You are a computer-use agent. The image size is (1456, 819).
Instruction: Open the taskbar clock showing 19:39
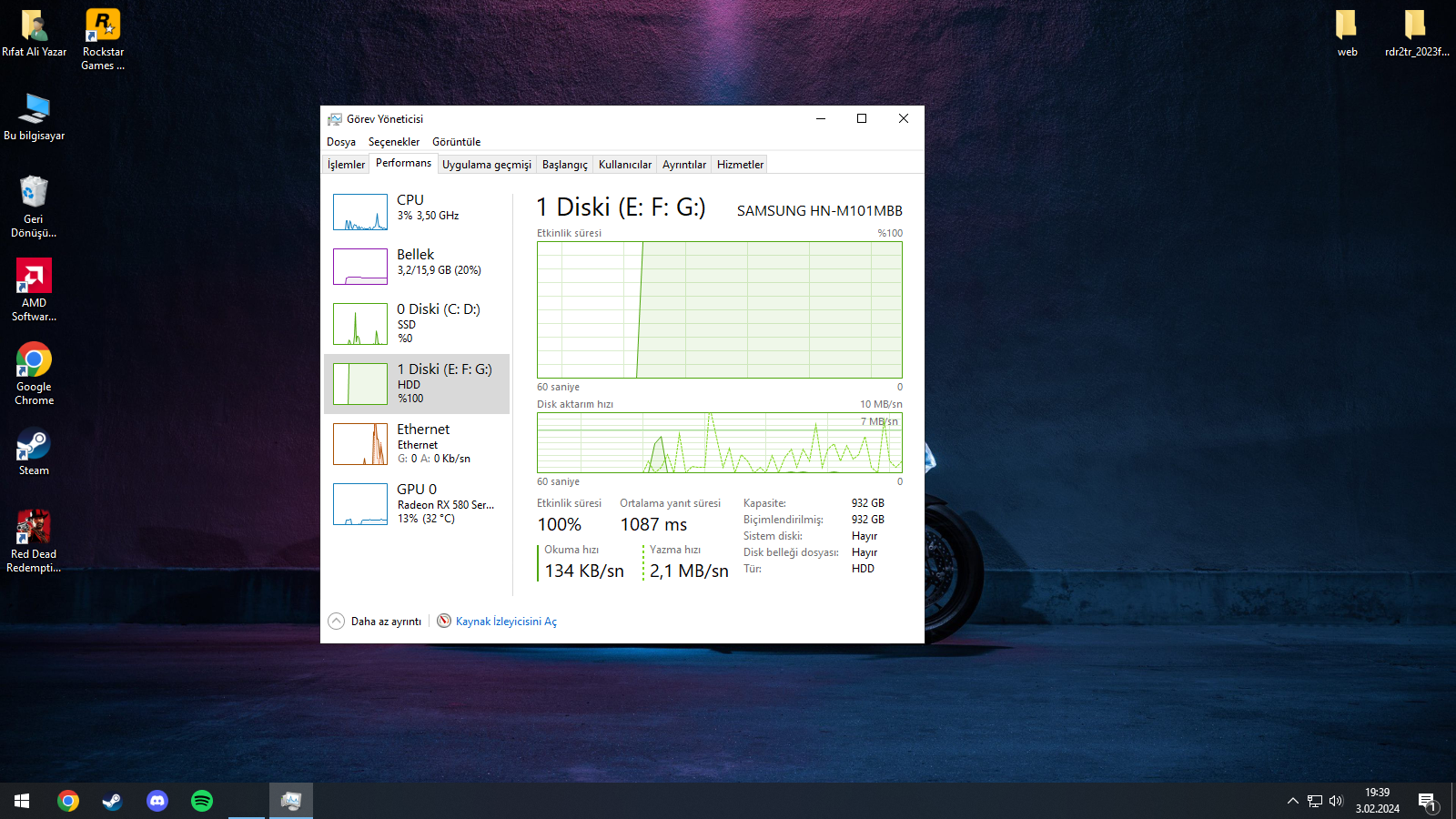pos(1378,801)
